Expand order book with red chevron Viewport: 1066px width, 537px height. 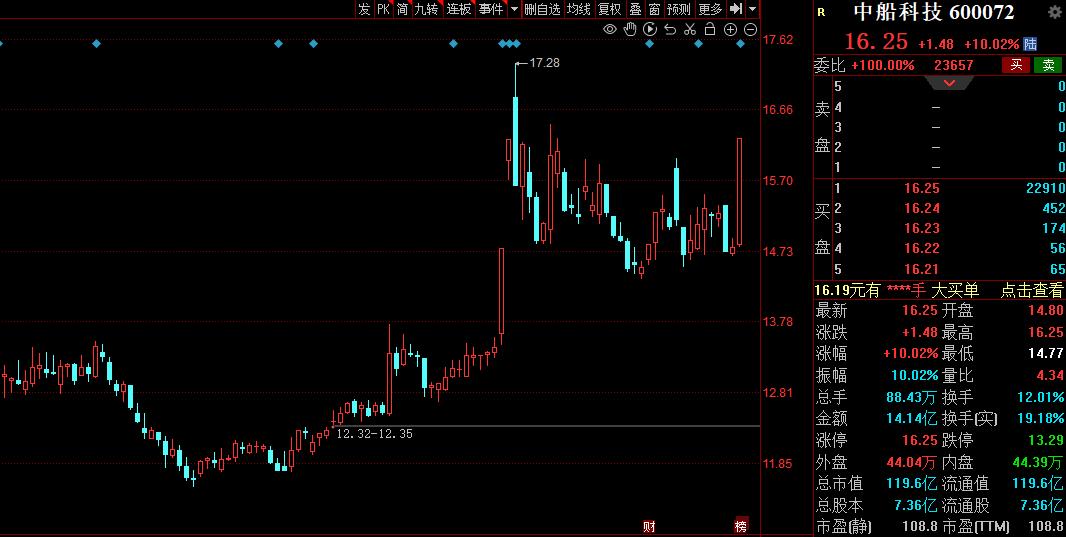(950, 83)
